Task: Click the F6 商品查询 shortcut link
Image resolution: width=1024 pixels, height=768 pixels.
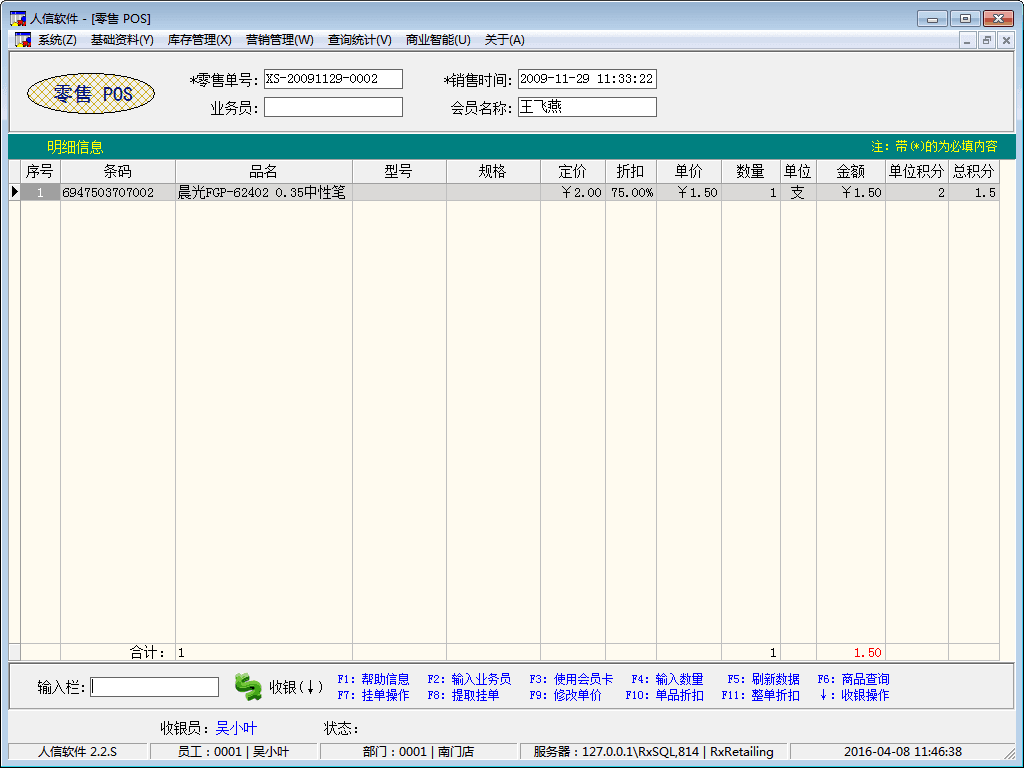Action: pyautogui.click(x=853, y=679)
